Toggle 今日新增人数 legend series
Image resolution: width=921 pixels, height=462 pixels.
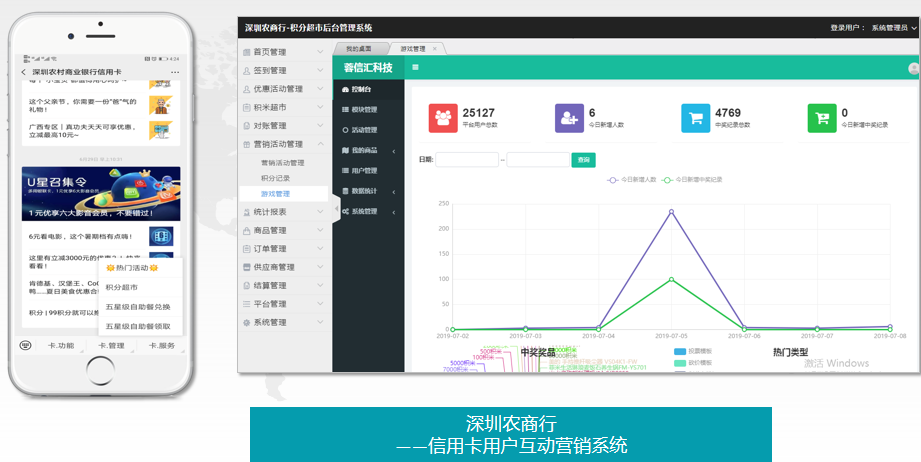(x=632, y=180)
